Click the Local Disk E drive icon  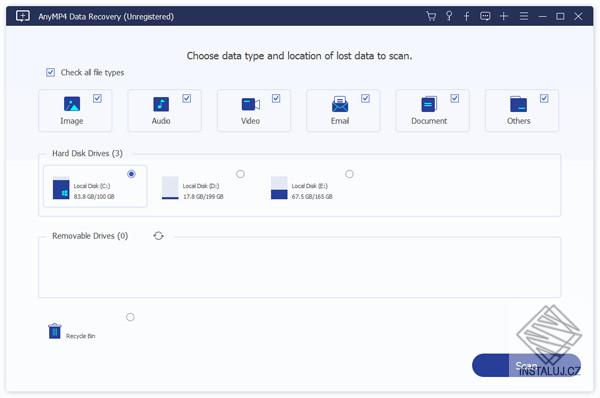tap(279, 188)
